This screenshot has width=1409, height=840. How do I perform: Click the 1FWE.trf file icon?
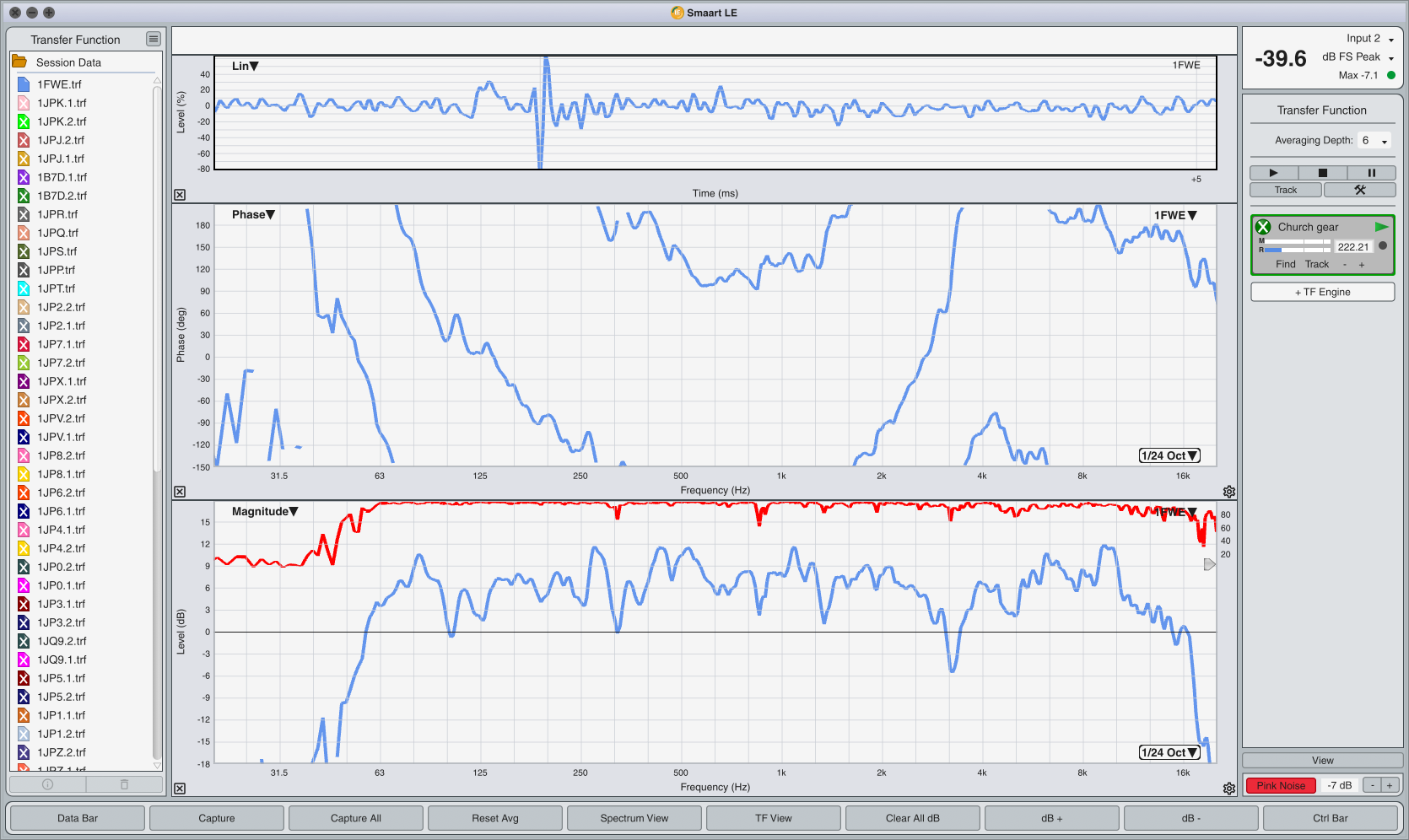click(24, 84)
